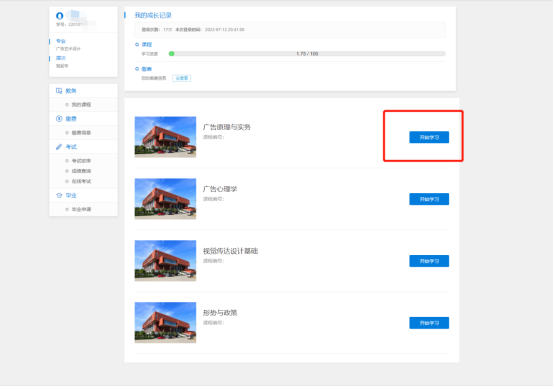
Task: Click the 专业 label in profile card
Action: click(x=61, y=41)
